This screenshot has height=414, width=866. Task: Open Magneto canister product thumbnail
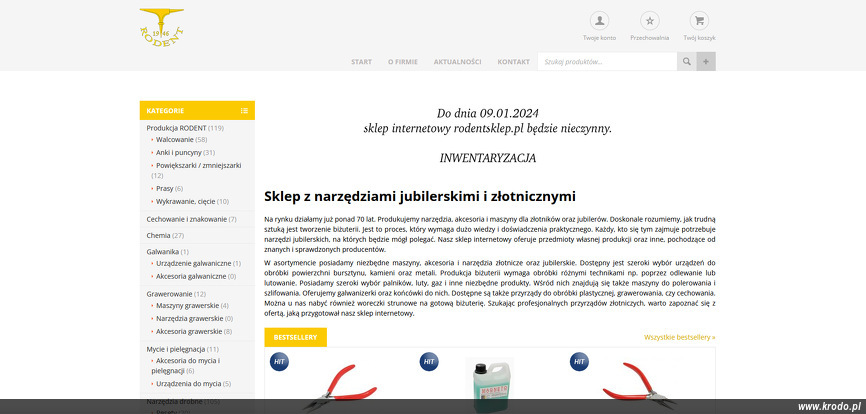tap(489, 385)
